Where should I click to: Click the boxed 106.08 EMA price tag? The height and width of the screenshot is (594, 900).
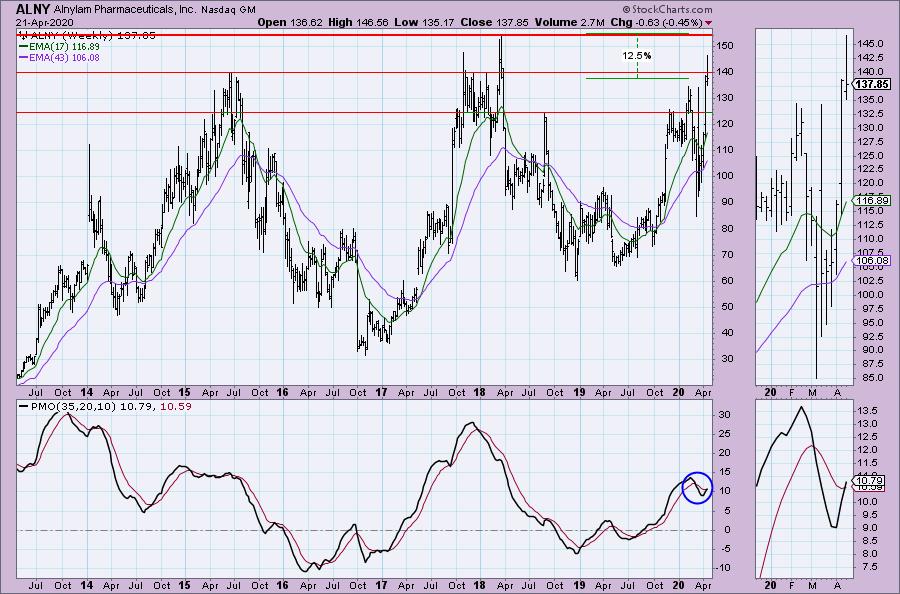coord(871,260)
